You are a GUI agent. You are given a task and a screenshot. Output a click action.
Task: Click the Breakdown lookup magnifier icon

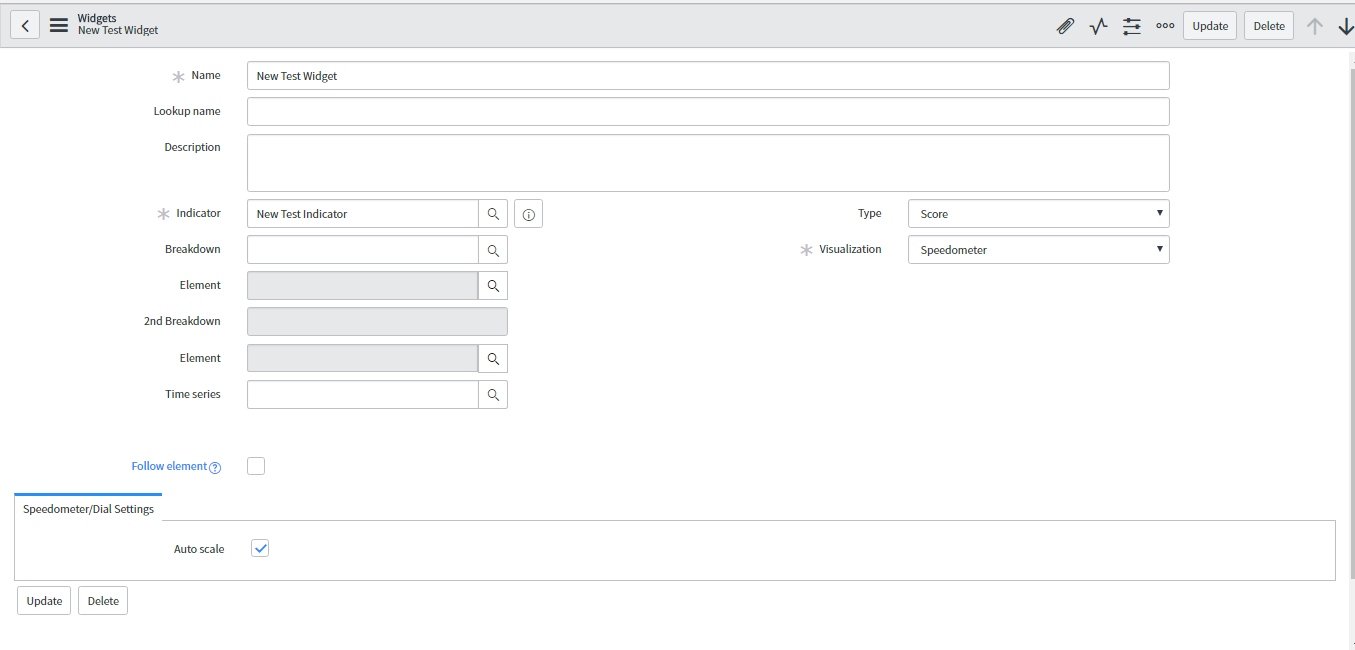pos(493,250)
